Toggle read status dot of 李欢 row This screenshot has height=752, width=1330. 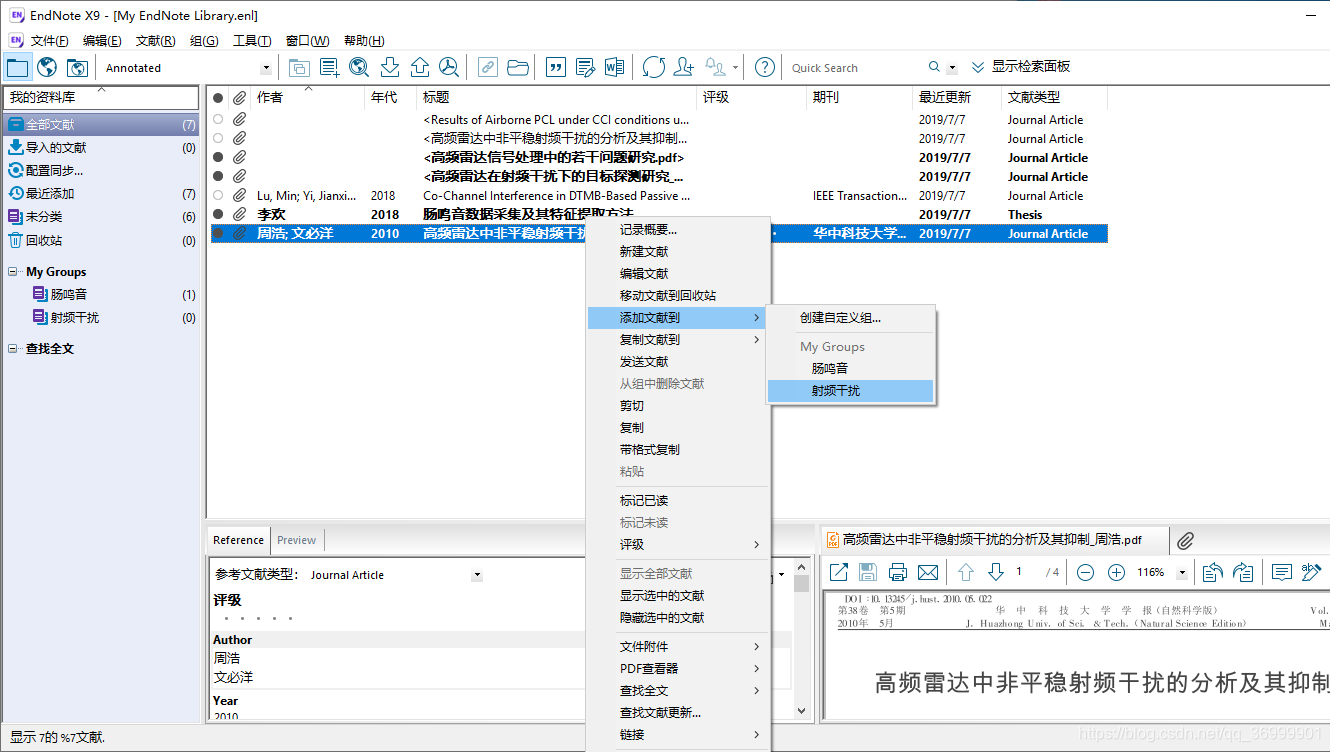tap(218, 215)
